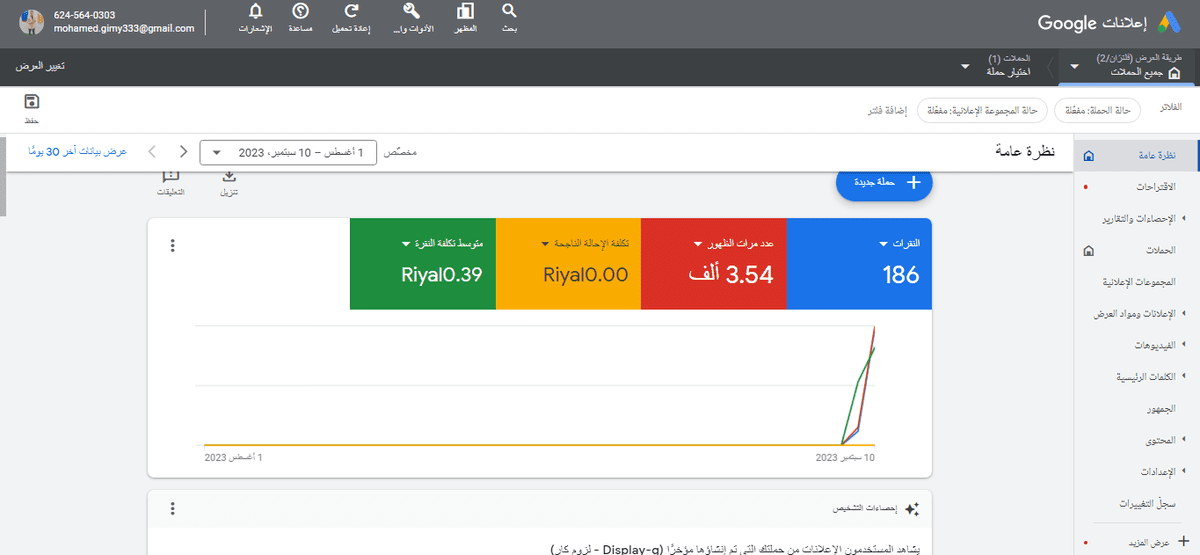Click the New campaign button
1200x555 pixels.
tap(884, 182)
